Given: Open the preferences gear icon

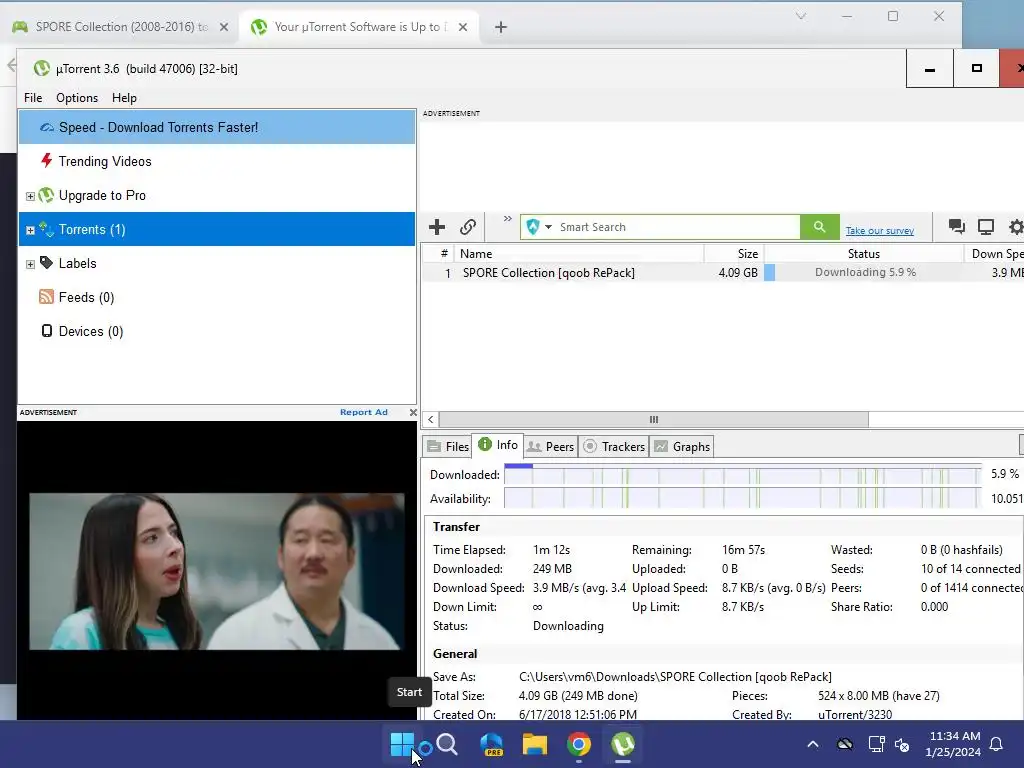Looking at the screenshot, I should click(1016, 227).
